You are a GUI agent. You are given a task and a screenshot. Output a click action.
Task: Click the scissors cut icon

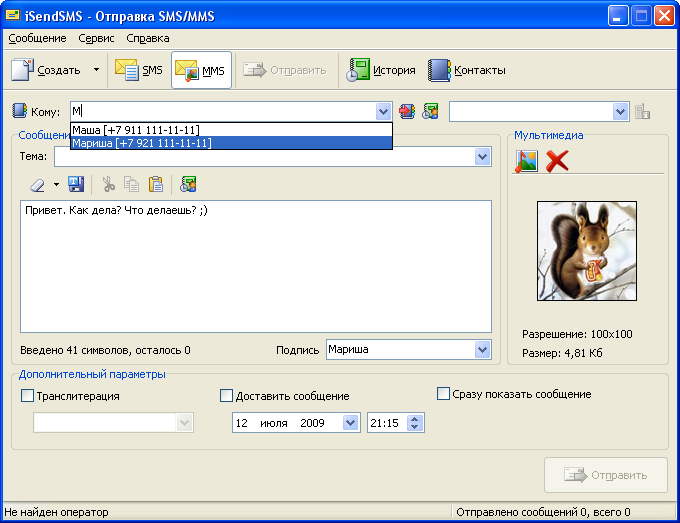[108, 184]
